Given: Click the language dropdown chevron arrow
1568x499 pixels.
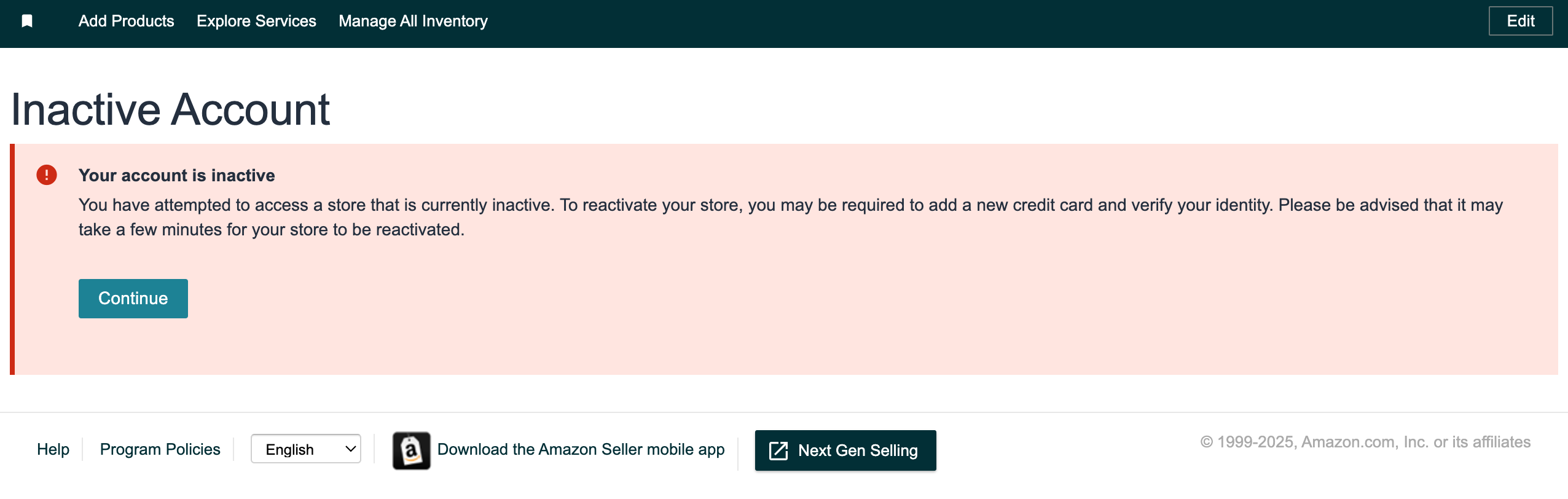Looking at the screenshot, I should pyautogui.click(x=351, y=449).
